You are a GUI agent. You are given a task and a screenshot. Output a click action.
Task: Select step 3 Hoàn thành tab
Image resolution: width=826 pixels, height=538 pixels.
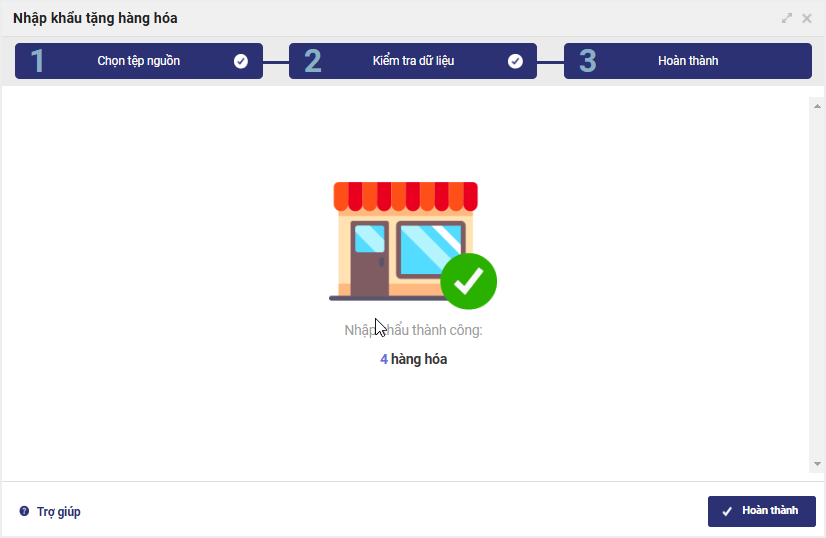(687, 61)
